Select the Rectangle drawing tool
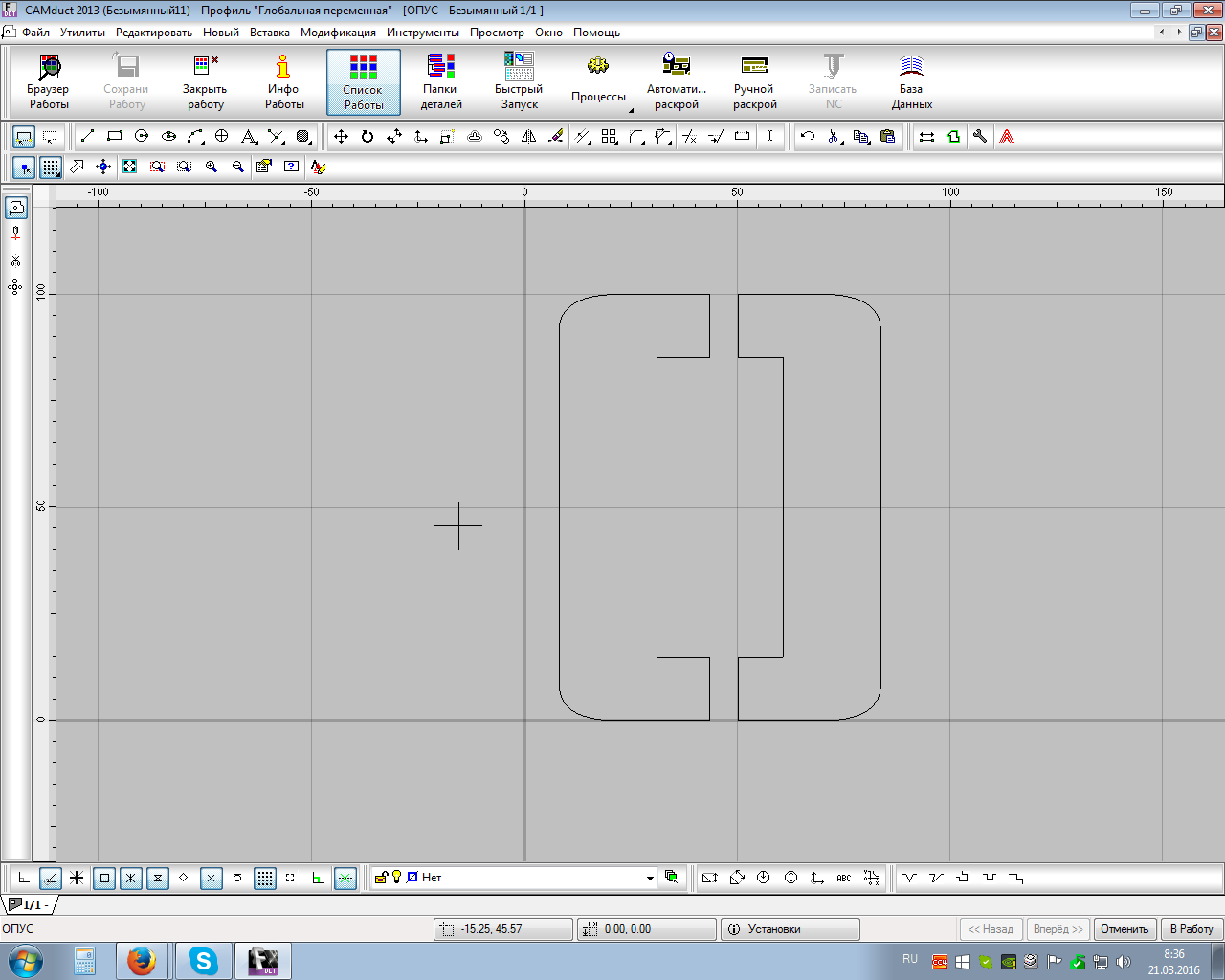The width and height of the screenshot is (1225, 980). point(115,136)
